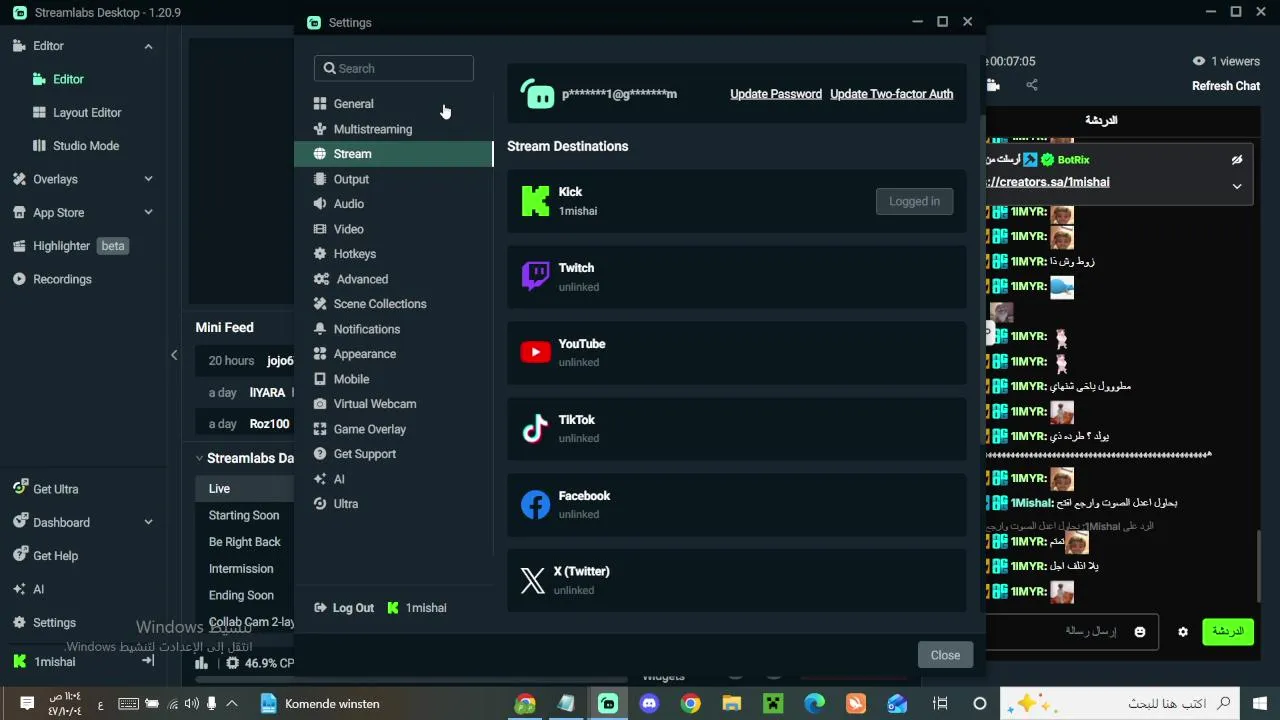Click the TikTok platform logo
The image size is (1280, 720).
[535, 428]
